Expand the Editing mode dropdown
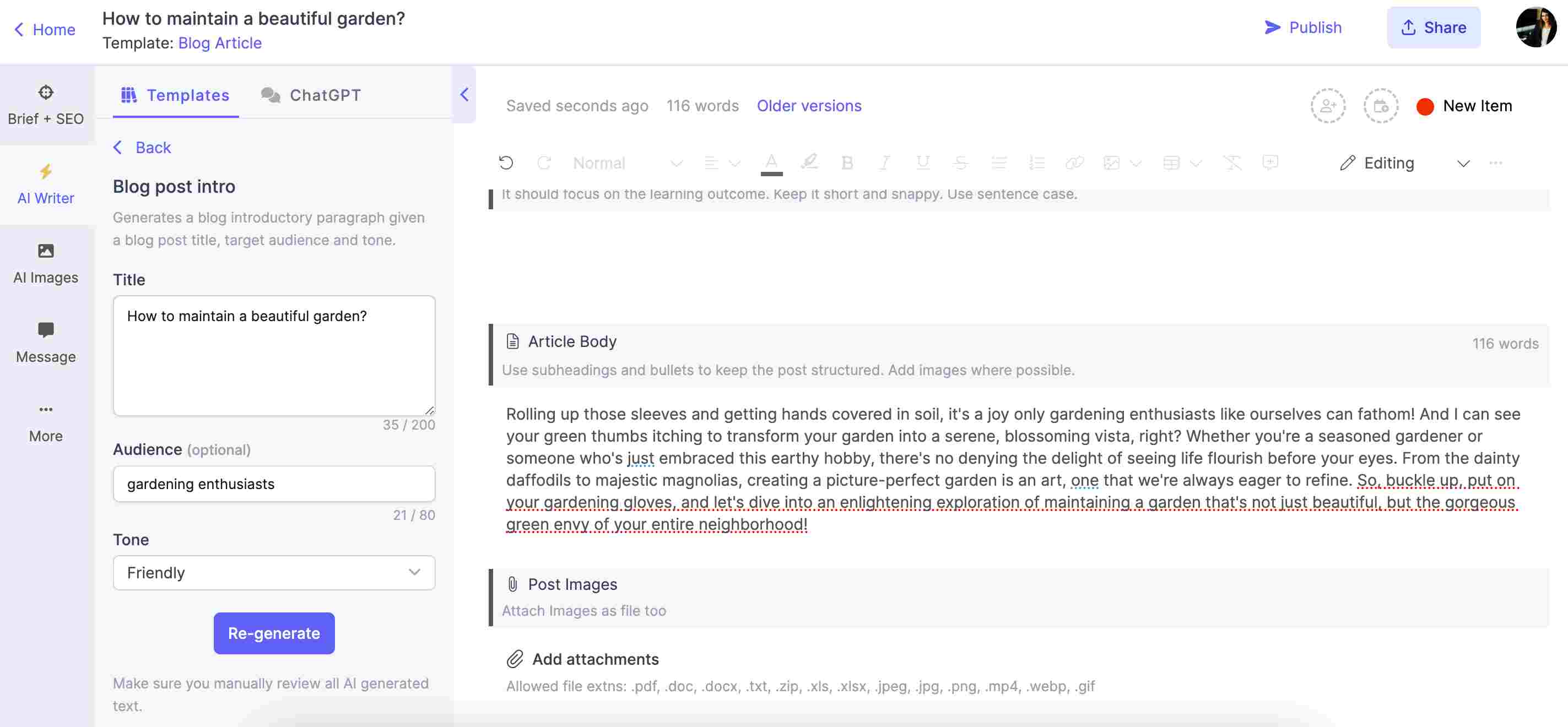This screenshot has height=727, width=1568. tap(1461, 162)
